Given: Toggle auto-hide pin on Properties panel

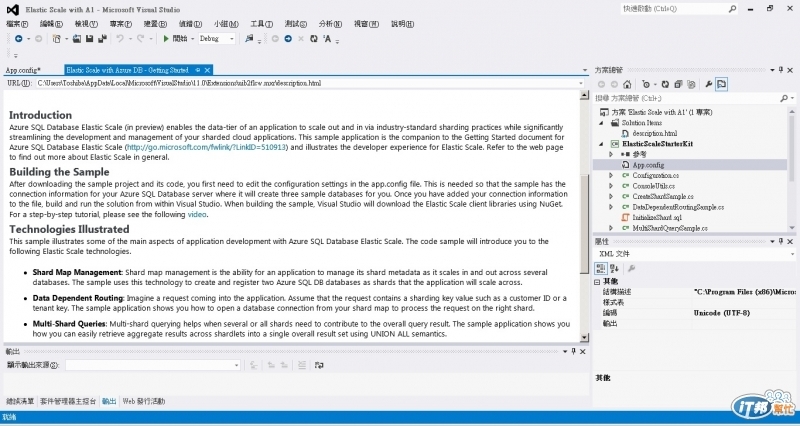Looking at the screenshot, I should 781,241.
